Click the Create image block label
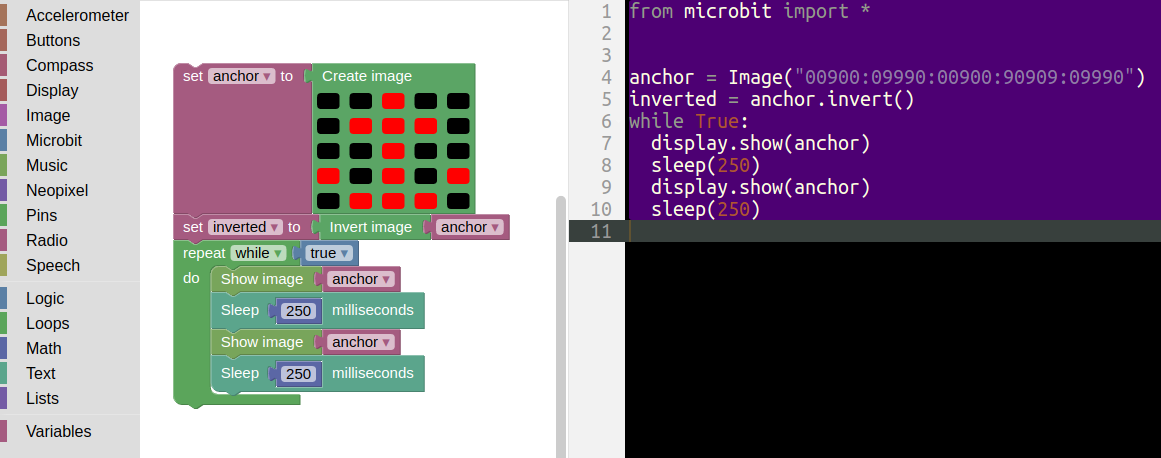Screen dimensions: 1161x458 pyautogui.click(x=366, y=76)
